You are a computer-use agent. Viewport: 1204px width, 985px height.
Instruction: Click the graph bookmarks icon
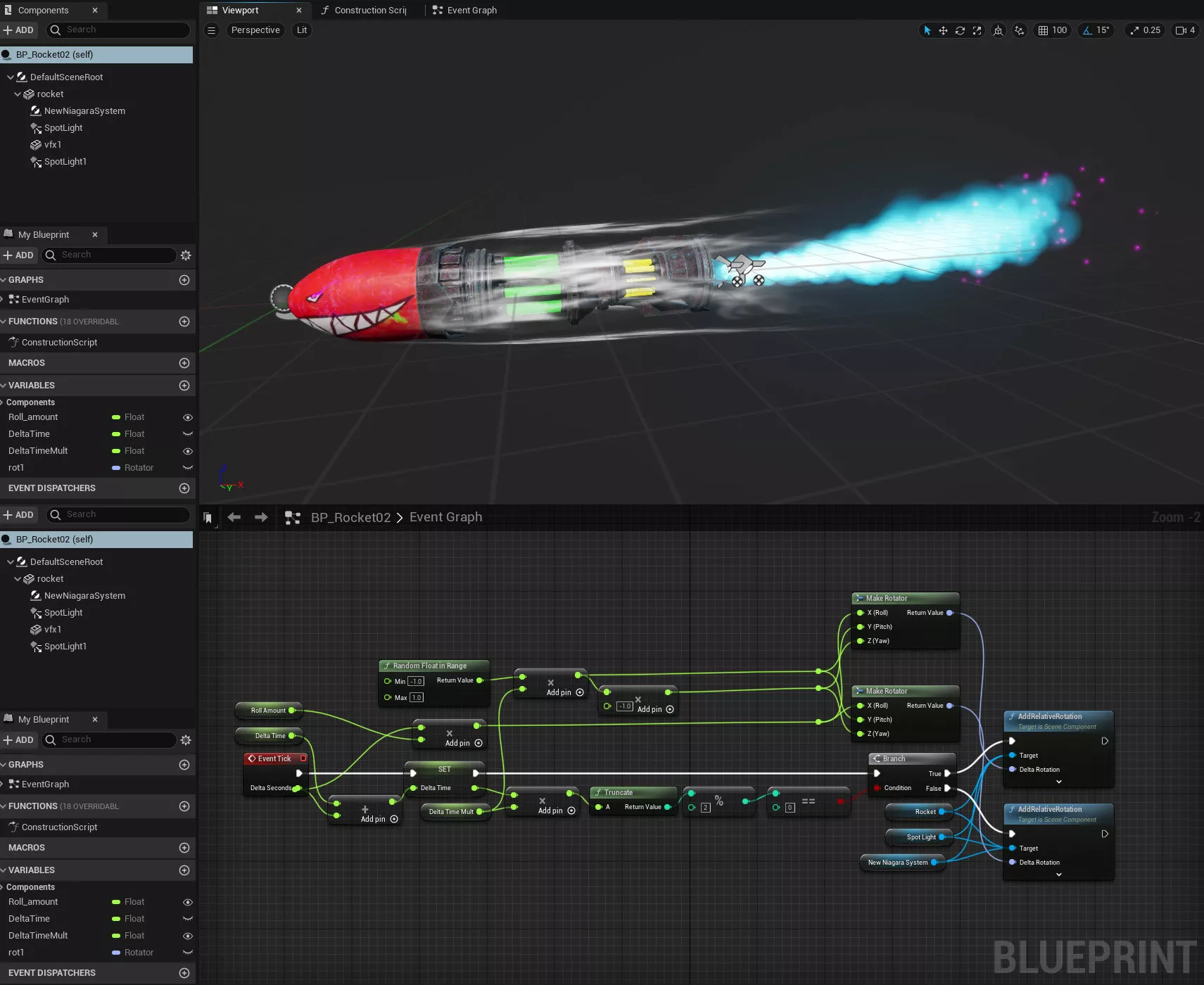pyautogui.click(x=208, y=518)
